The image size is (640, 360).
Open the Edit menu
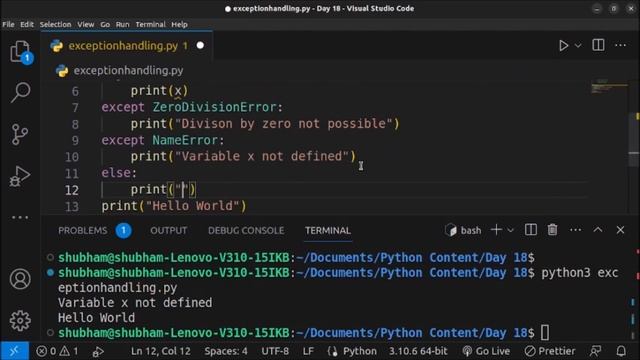point(27,24)
